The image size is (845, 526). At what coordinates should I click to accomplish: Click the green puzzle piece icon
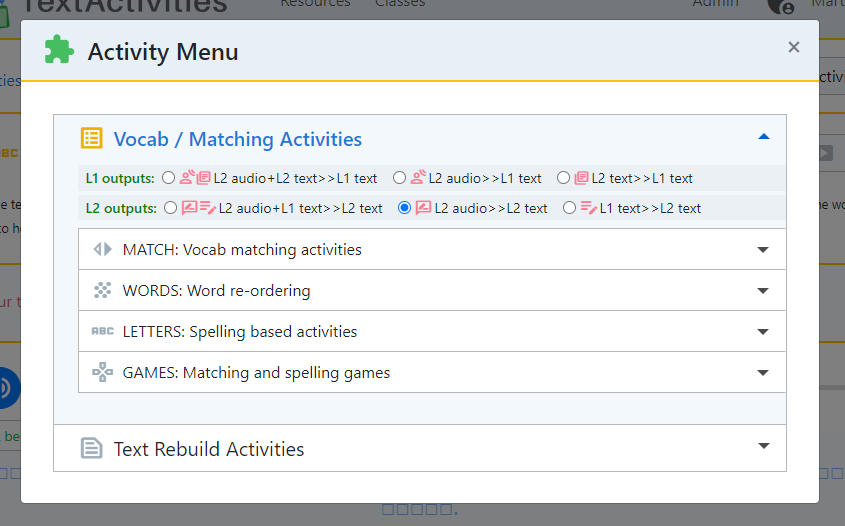[x=59, y=50]
